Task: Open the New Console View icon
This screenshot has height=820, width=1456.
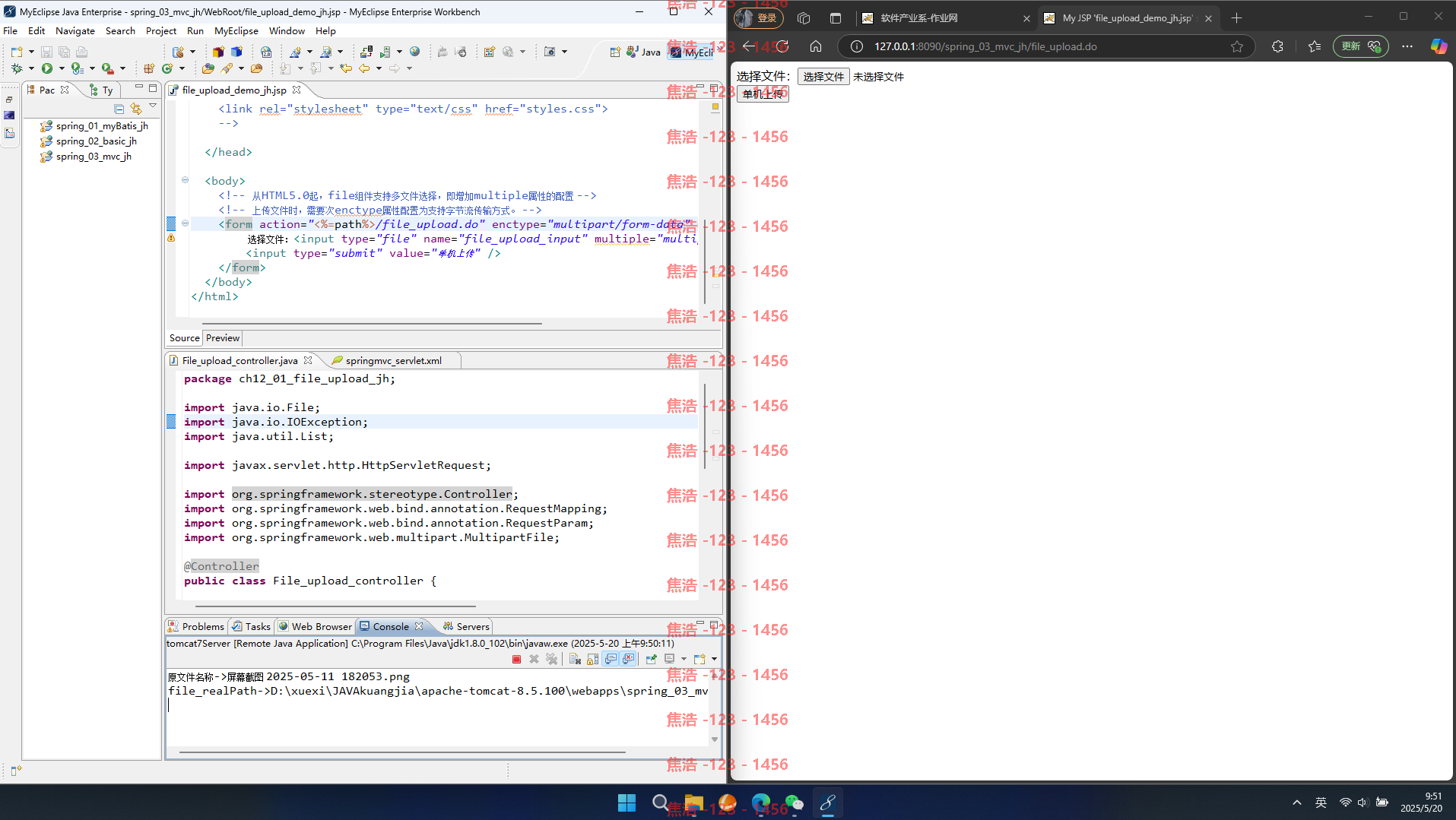Action: click(699, 659)
